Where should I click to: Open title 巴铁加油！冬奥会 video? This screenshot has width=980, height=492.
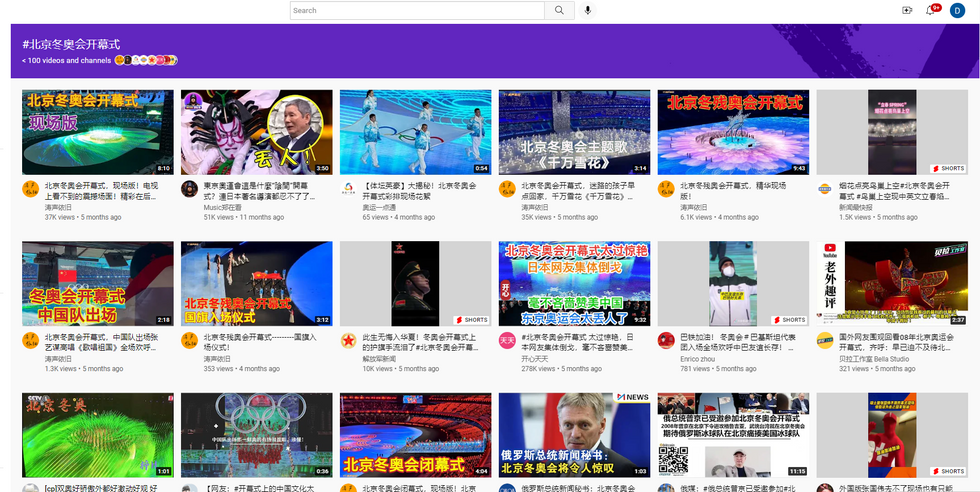click(x=737, y=342)
